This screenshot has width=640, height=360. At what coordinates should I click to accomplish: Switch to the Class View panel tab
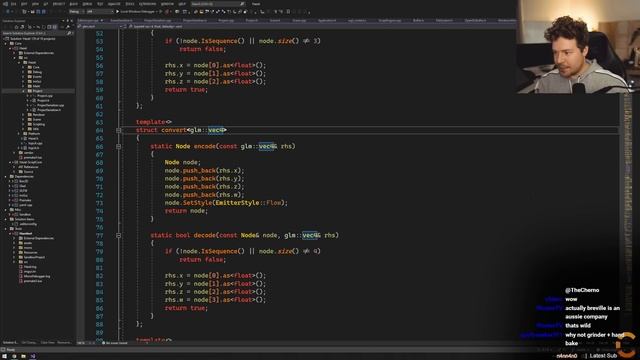47,343
